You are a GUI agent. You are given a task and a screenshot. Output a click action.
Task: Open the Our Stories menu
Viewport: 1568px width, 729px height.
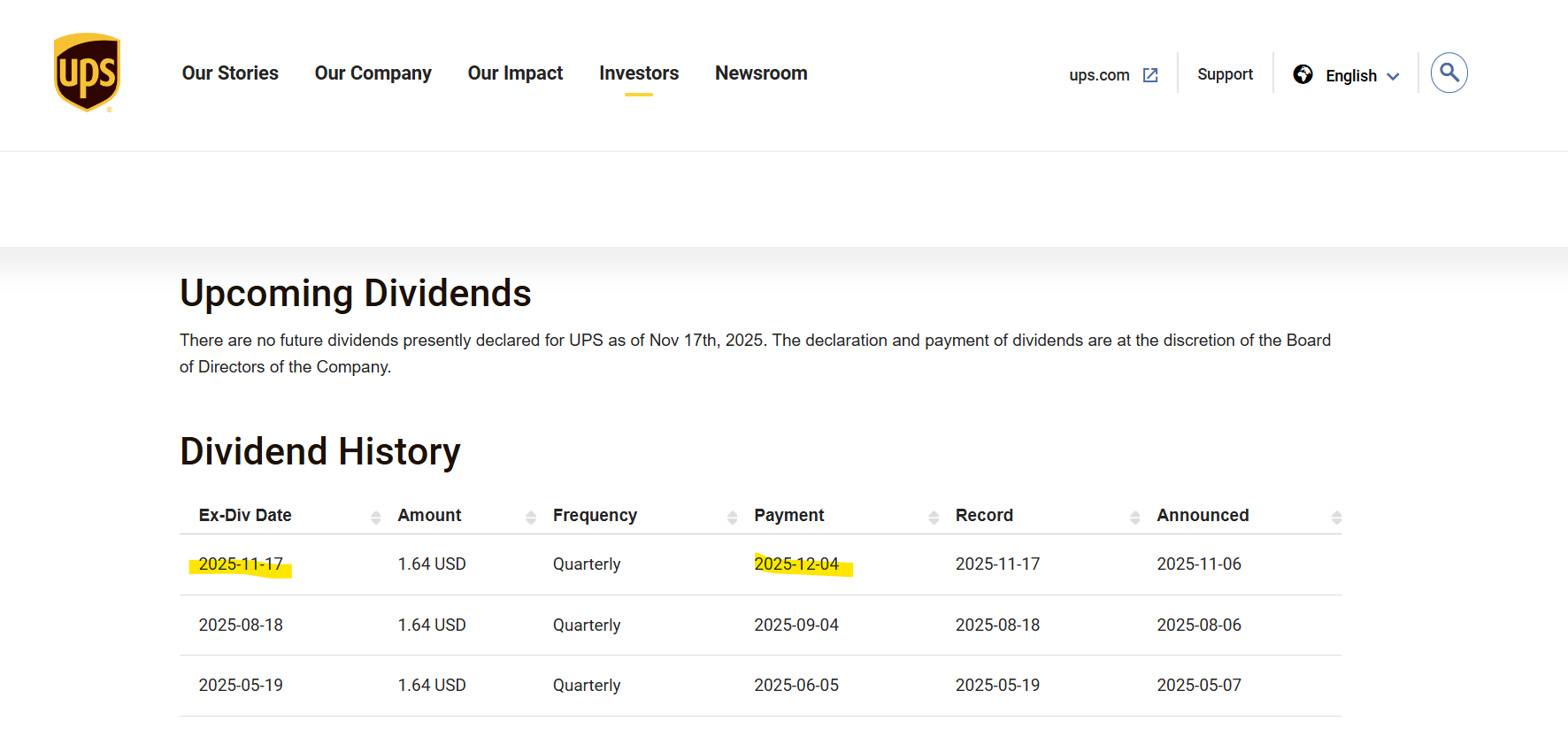click(230, 73)
